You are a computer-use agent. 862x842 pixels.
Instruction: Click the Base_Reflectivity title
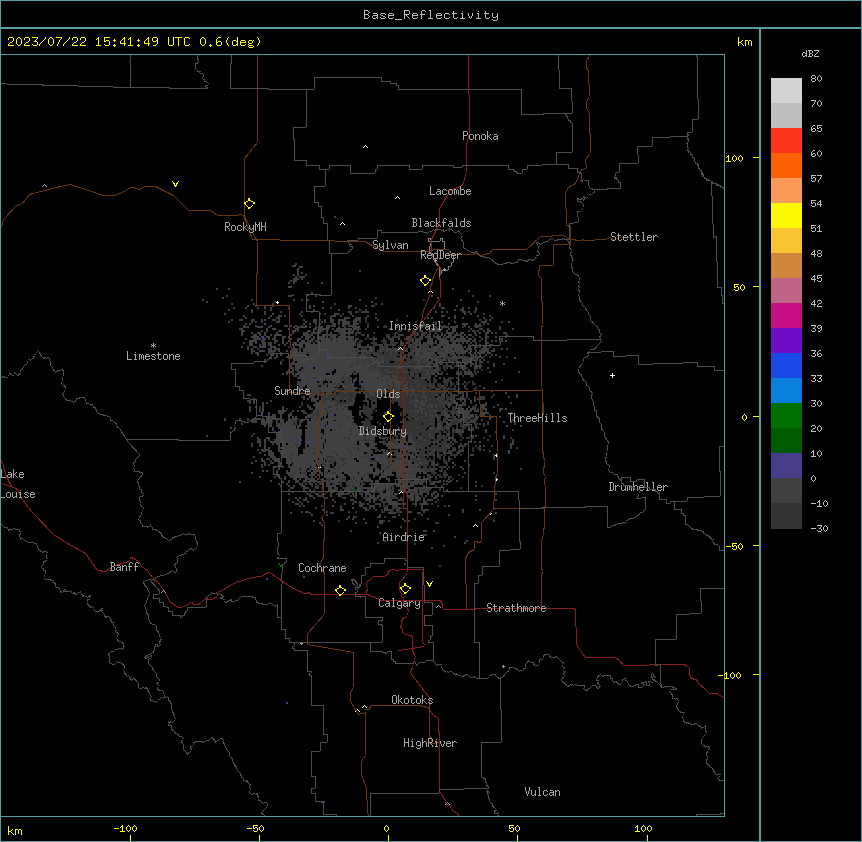(431, 15)
